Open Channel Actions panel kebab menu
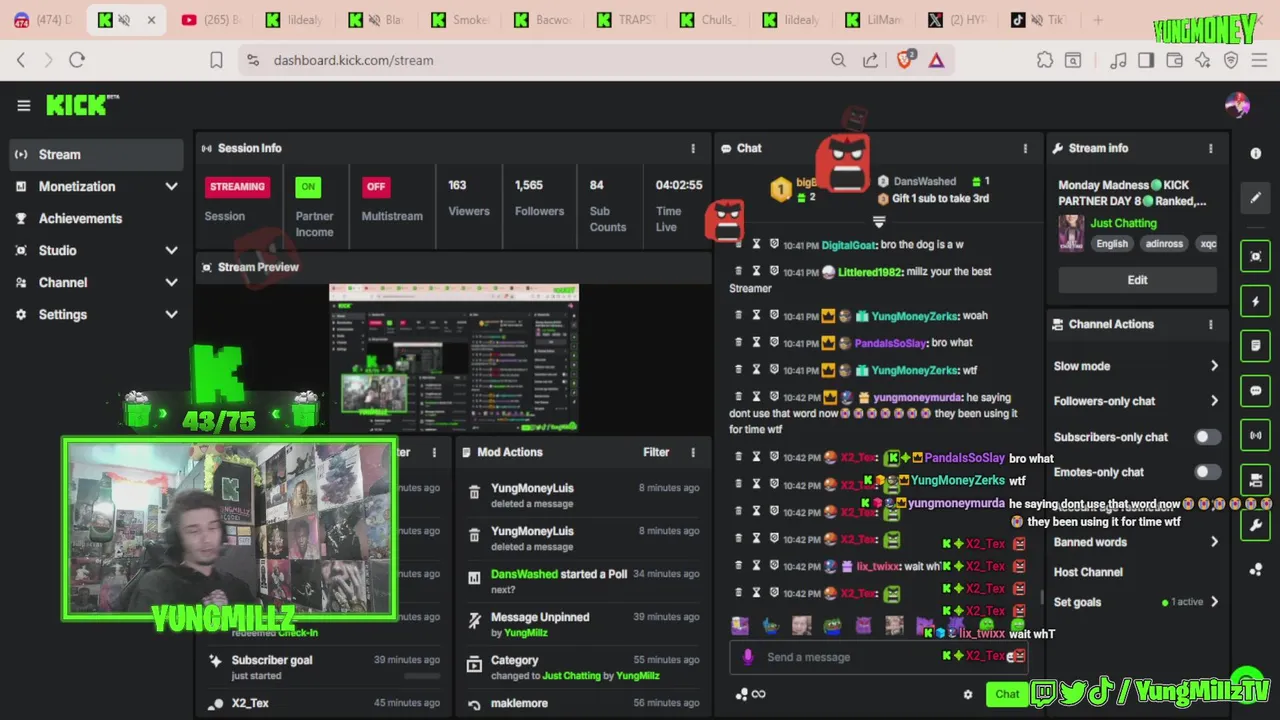 [1211, 324]
